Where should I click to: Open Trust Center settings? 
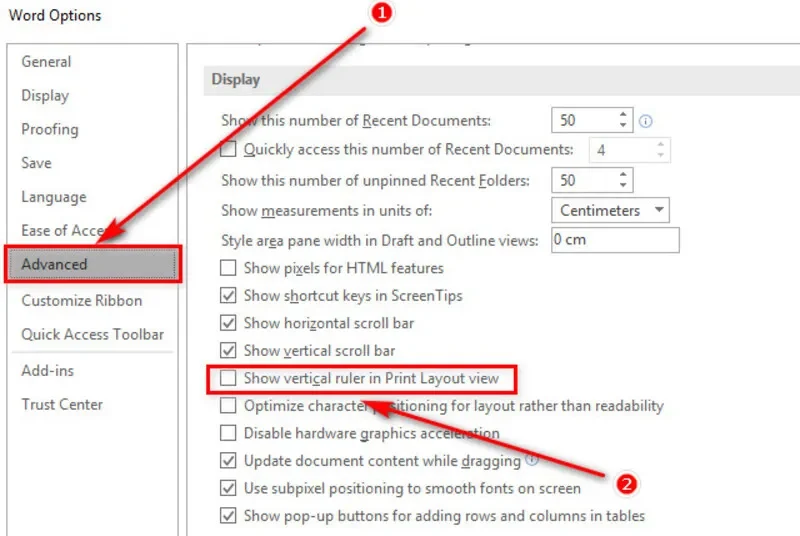click(62, 404)
